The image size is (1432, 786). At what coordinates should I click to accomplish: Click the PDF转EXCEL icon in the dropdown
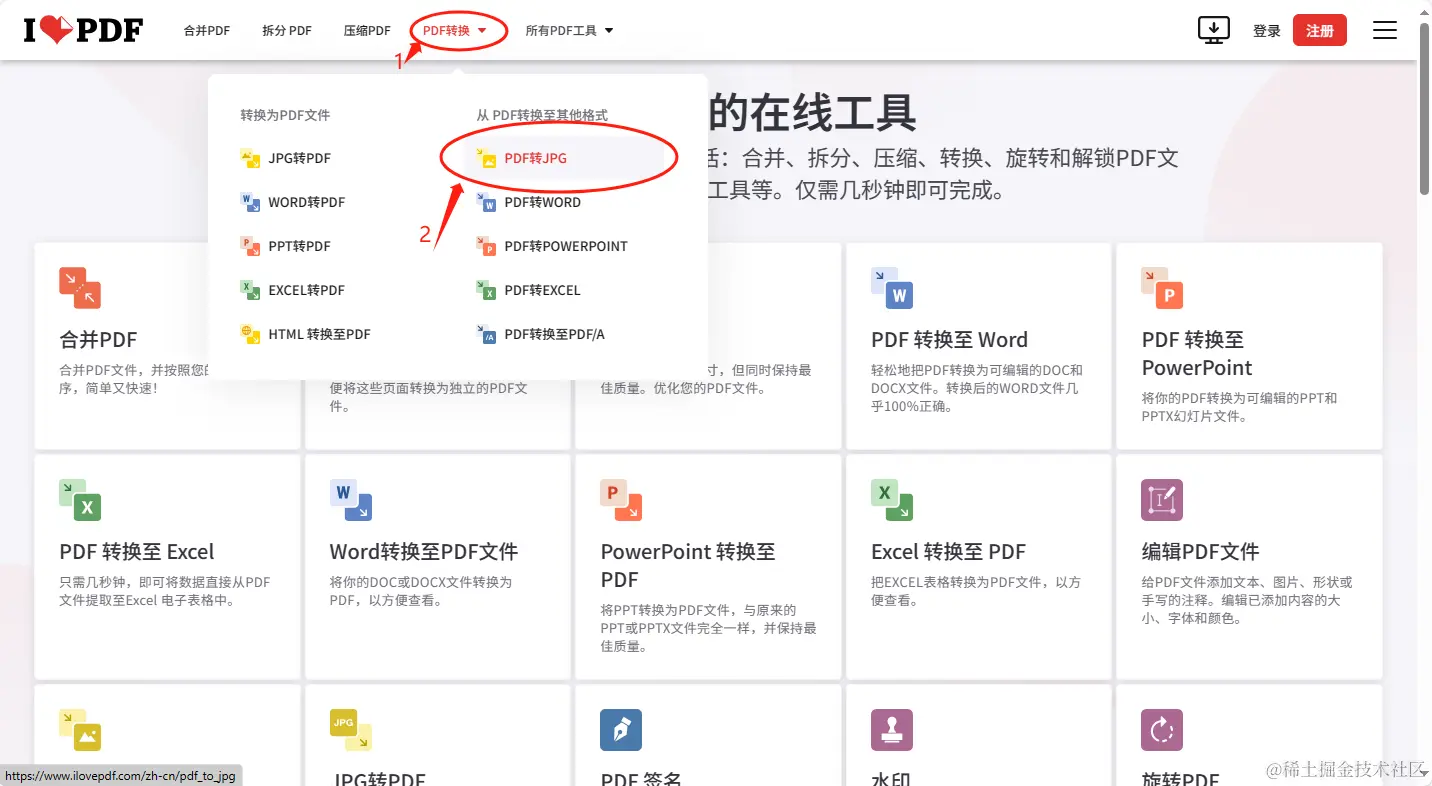(x=486, y=290)
